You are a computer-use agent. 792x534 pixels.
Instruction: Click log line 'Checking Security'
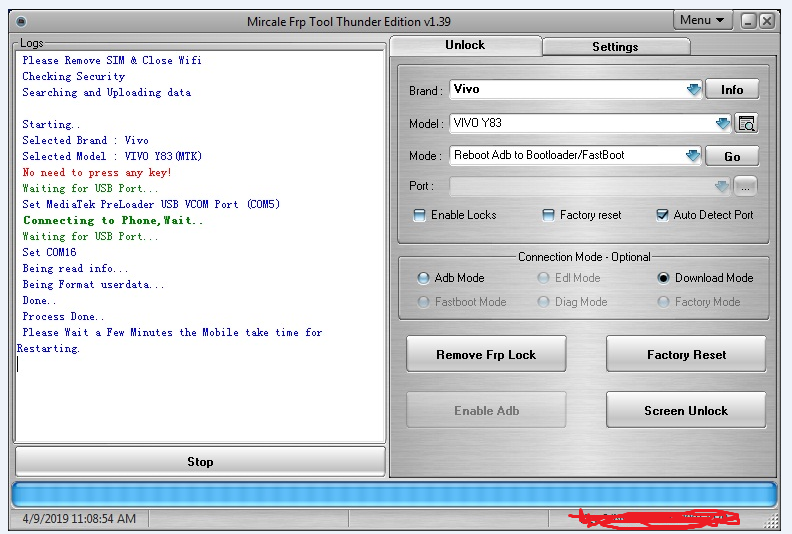[74, 76]
